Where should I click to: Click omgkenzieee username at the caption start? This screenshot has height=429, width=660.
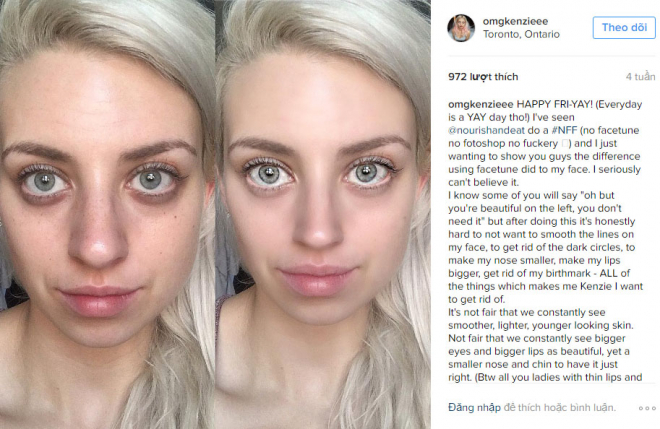point(481,104)
